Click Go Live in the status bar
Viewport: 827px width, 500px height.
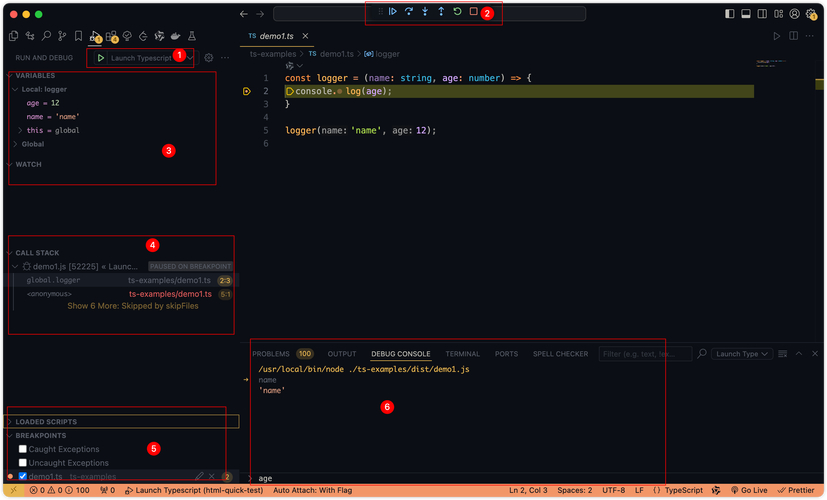coord(748,491)
